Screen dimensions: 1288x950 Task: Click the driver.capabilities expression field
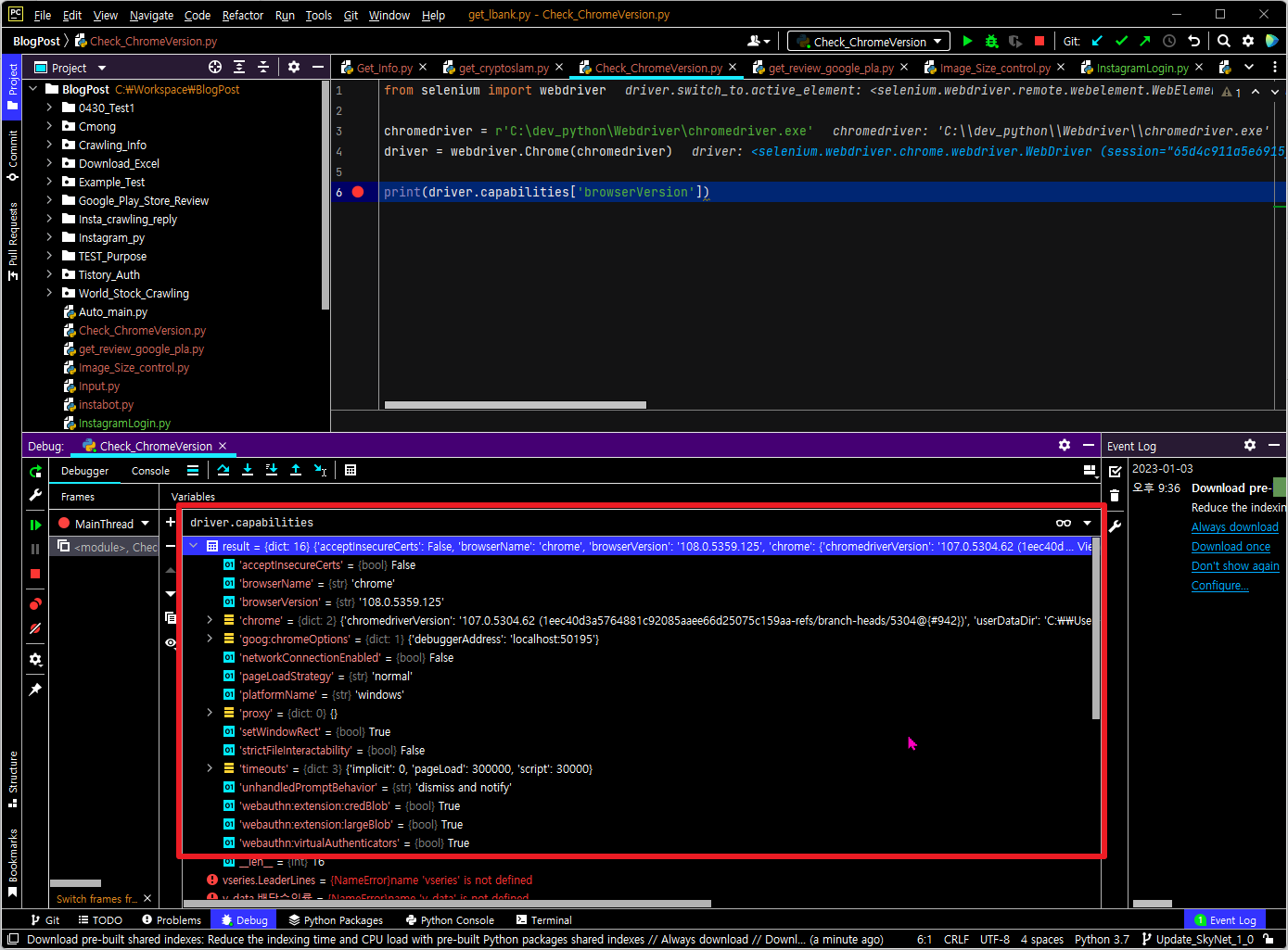pos(617,523)
